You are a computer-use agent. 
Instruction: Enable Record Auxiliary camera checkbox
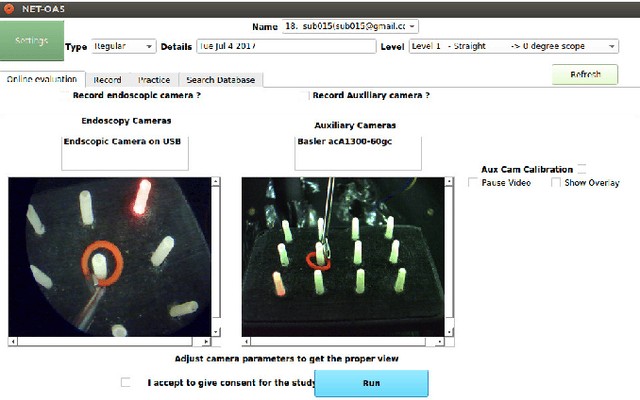pyautogui.click(x=305, y=96)
